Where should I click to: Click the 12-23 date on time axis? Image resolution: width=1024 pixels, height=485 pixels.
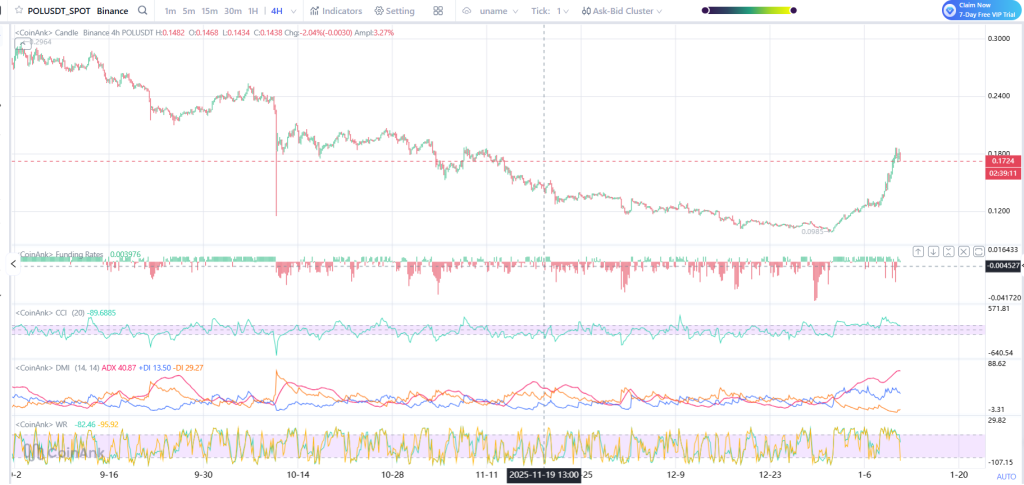771,474
